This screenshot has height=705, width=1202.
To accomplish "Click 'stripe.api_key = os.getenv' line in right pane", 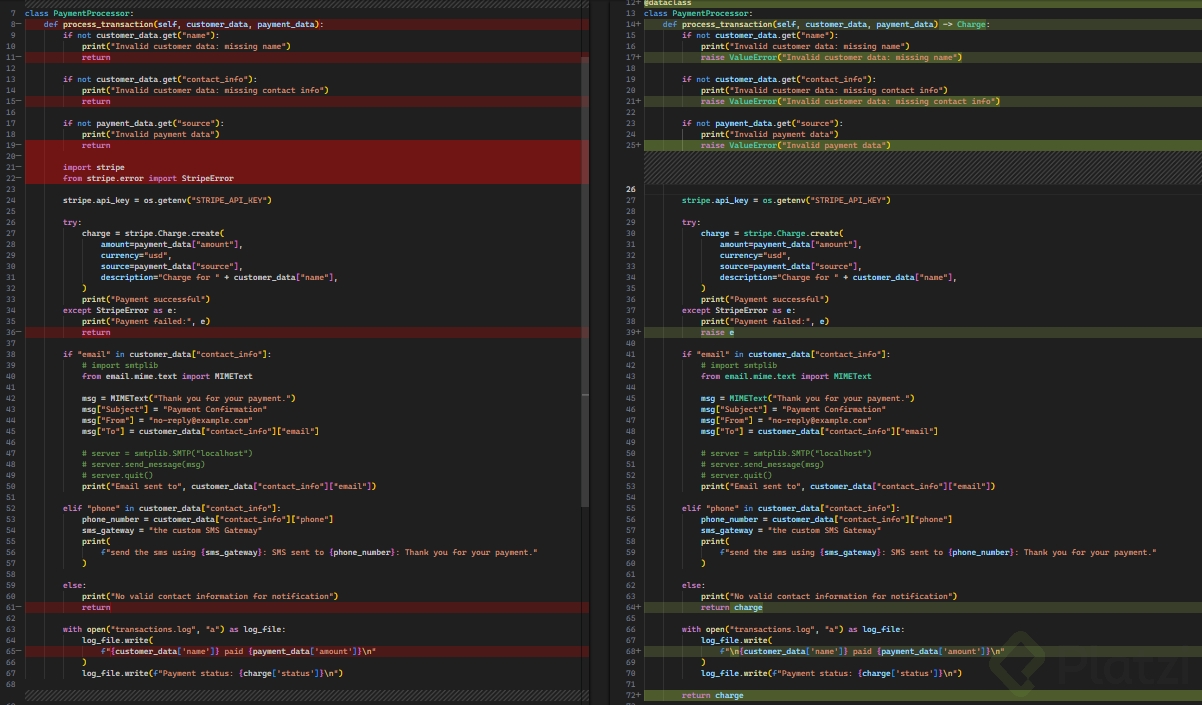I will (786, 200).
